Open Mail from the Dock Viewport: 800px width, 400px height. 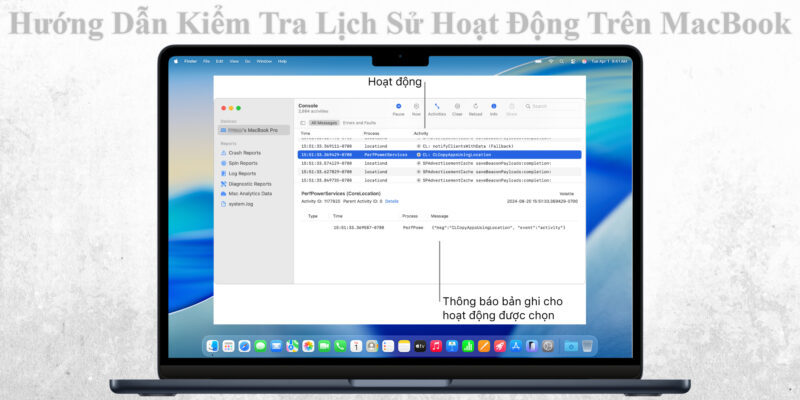(276, 346)
